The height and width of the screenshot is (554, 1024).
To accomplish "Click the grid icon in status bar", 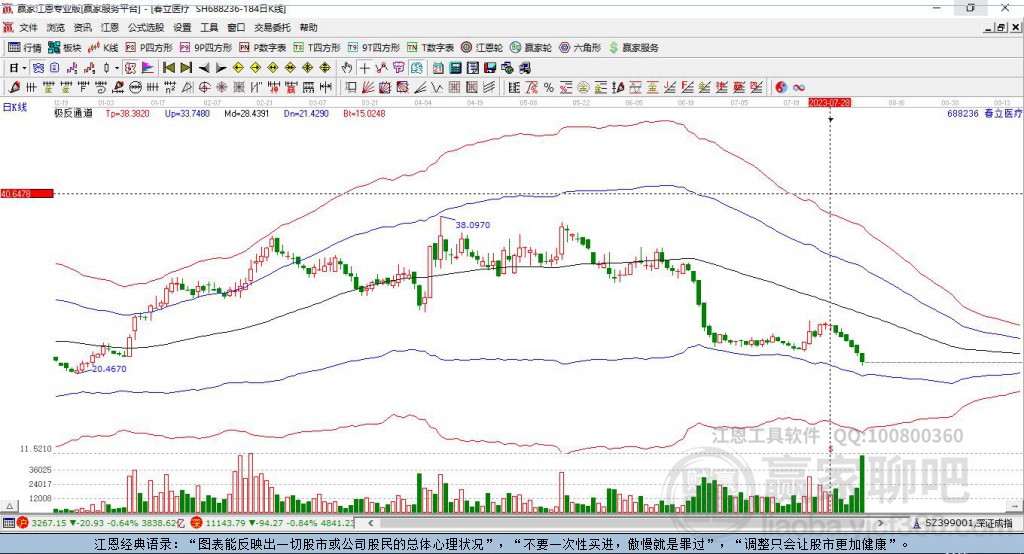I will pos(8,523).
